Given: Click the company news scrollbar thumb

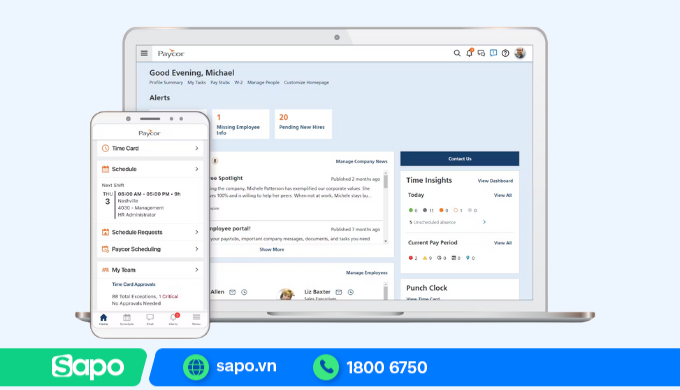Looking at the screenshot, I should (386, 182).
